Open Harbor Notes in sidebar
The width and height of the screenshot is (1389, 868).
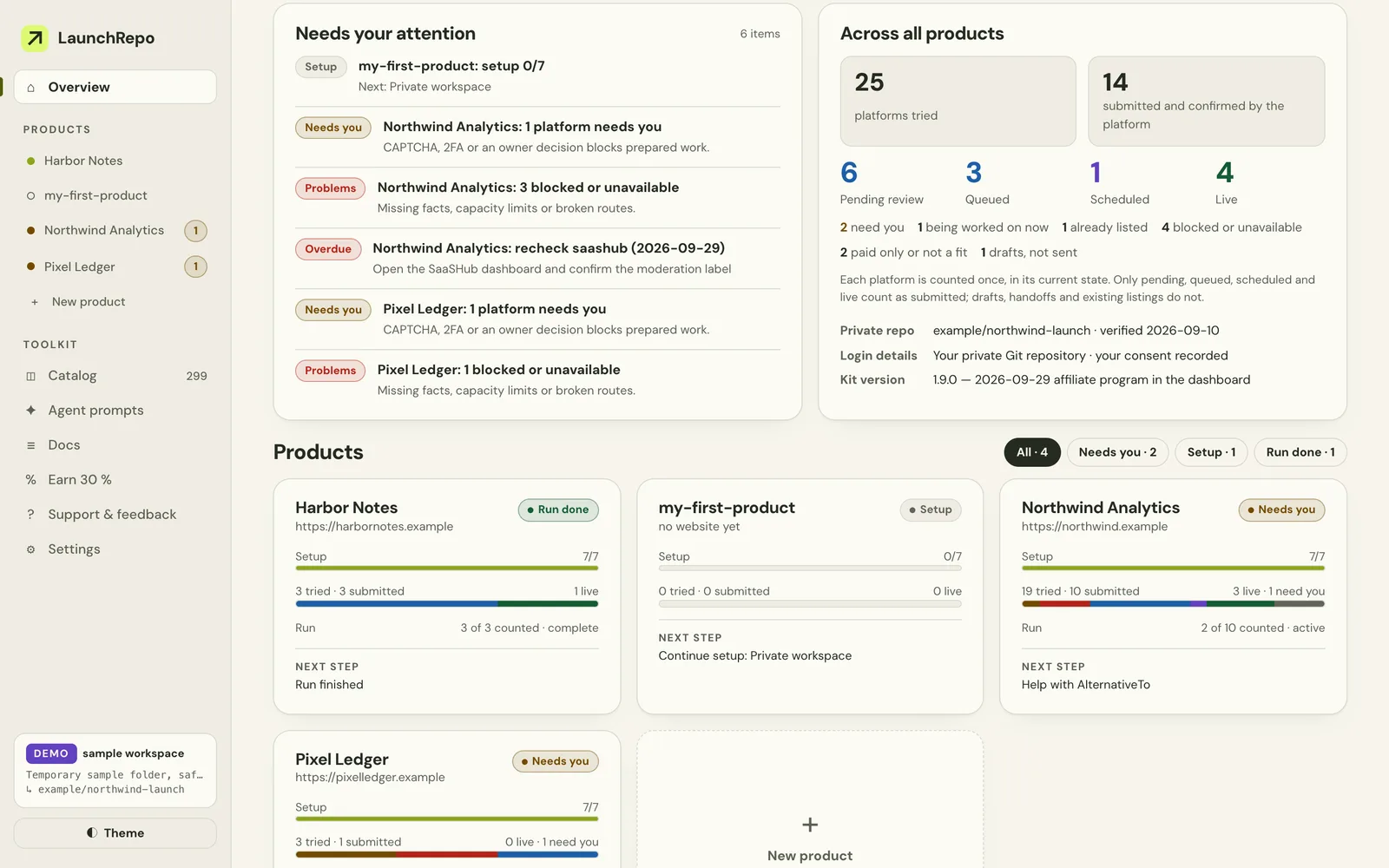pos(115,161)
